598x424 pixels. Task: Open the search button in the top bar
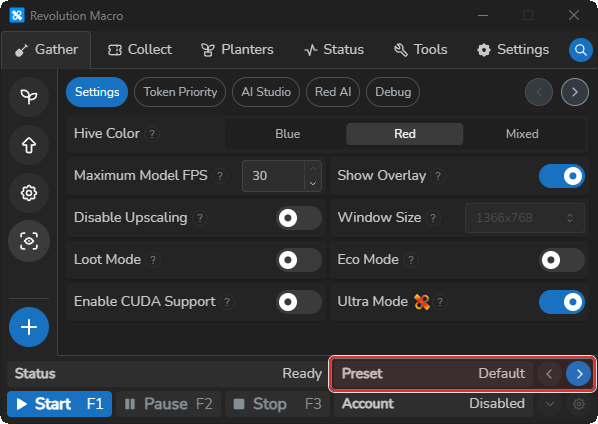pos(580,50)
